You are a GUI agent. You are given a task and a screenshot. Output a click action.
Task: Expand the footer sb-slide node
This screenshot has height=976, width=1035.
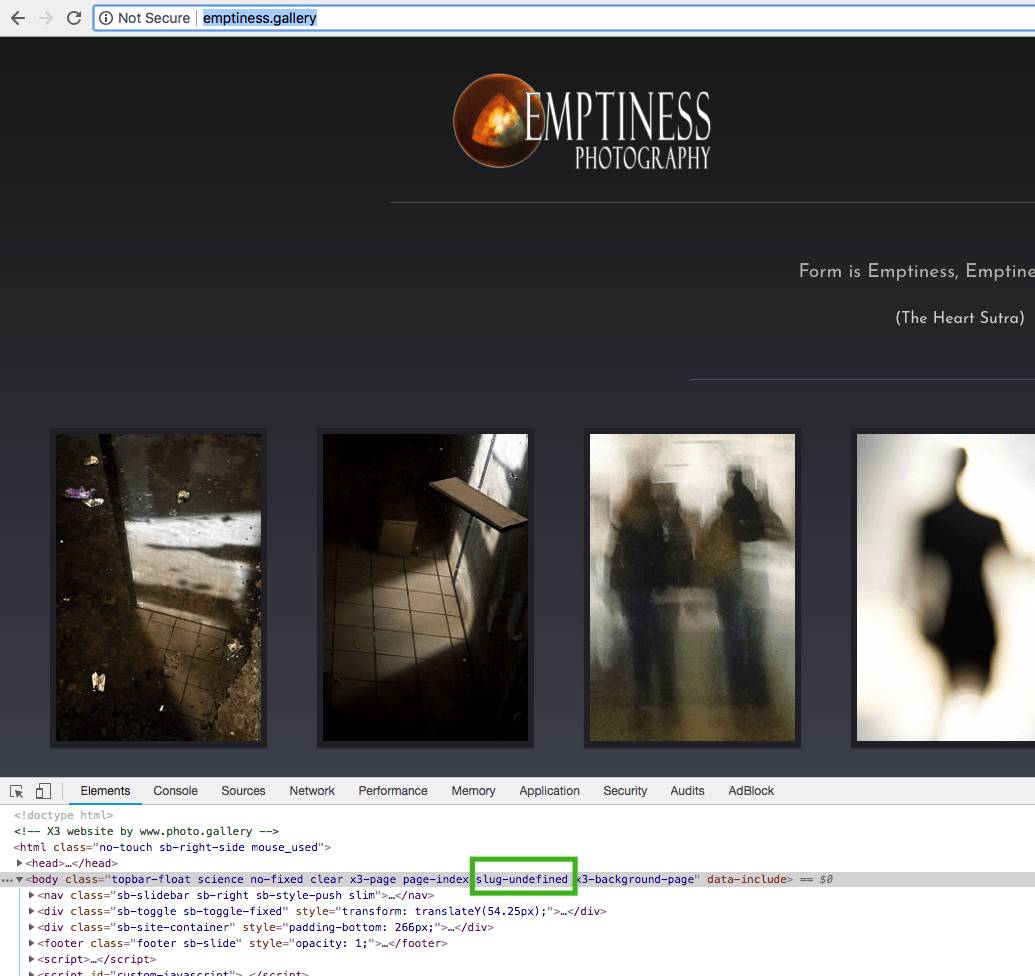click(32, 943)
